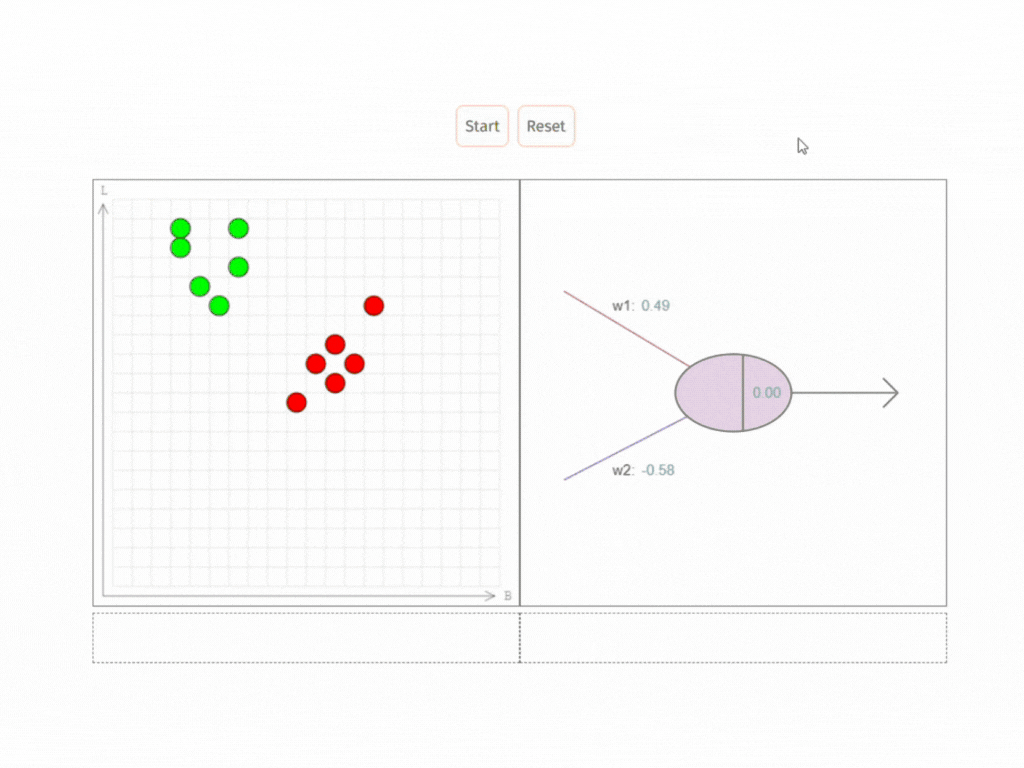Screen dimensions: 1024x768
Task: Select the lowest green data point
Action: 219,305
